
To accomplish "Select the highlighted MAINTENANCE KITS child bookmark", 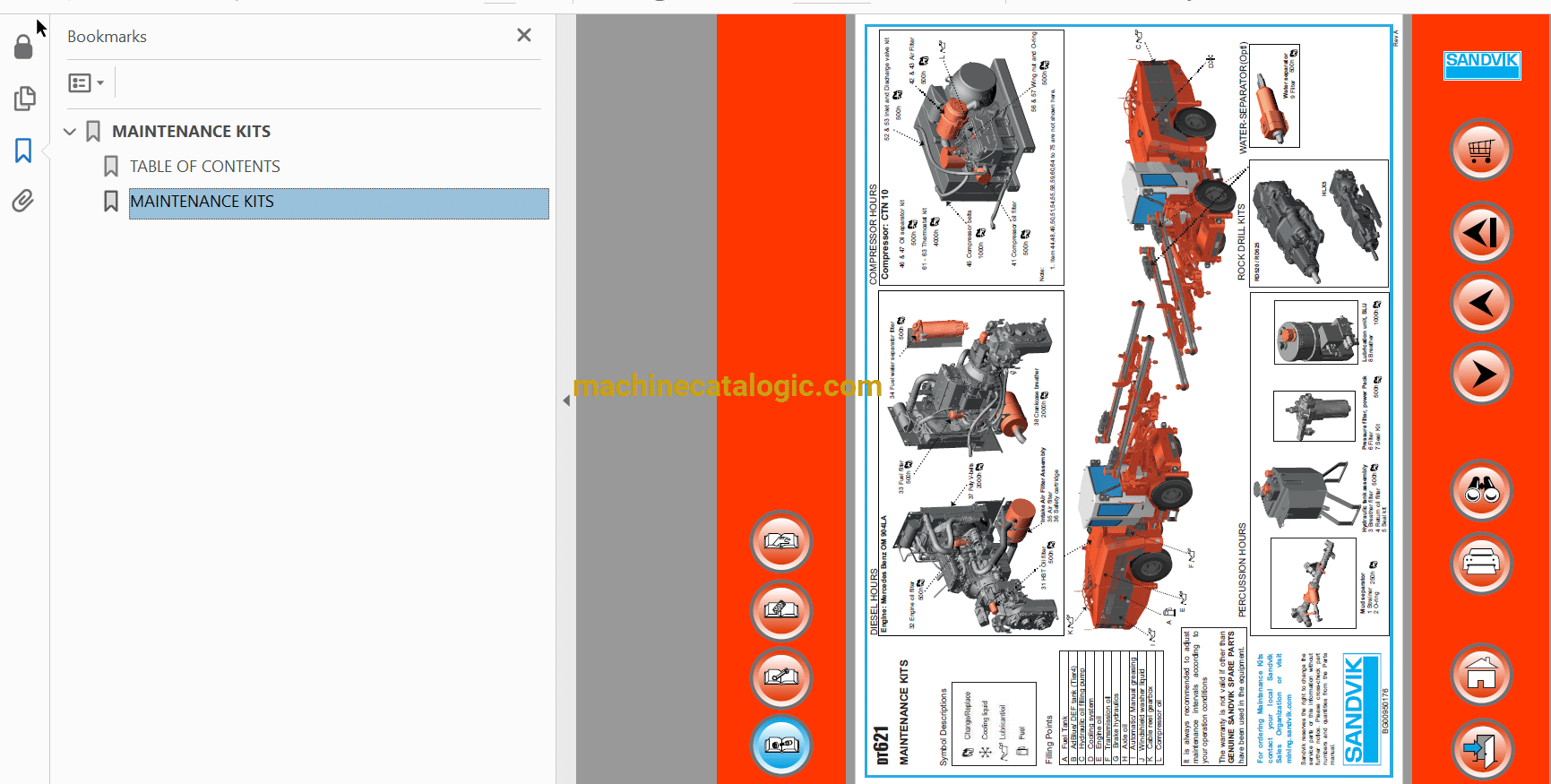I will [339, 202].
